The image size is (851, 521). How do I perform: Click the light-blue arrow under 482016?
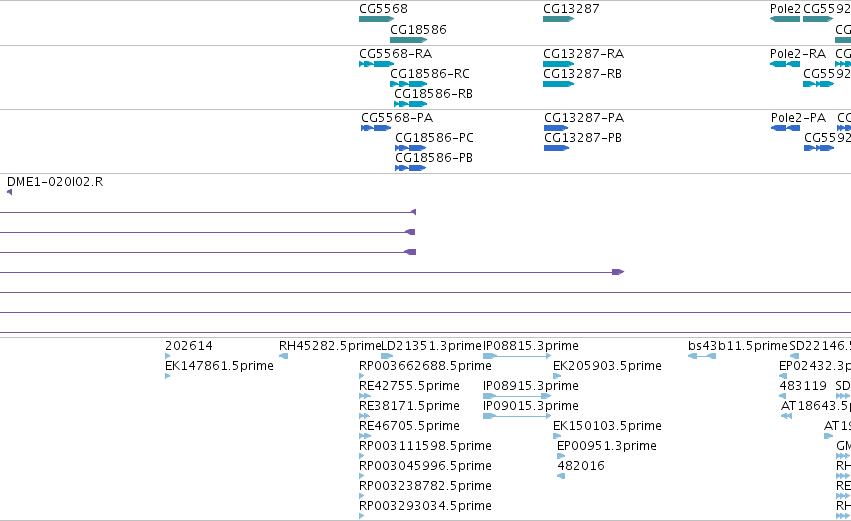point(561,476)
